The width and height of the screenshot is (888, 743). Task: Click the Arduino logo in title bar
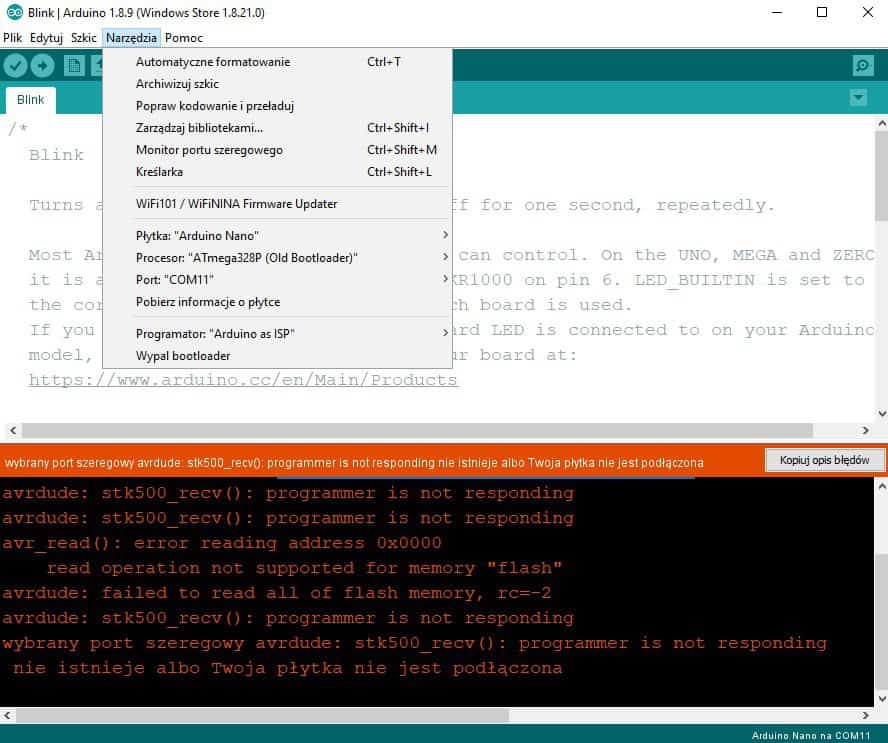pos(14,12)
